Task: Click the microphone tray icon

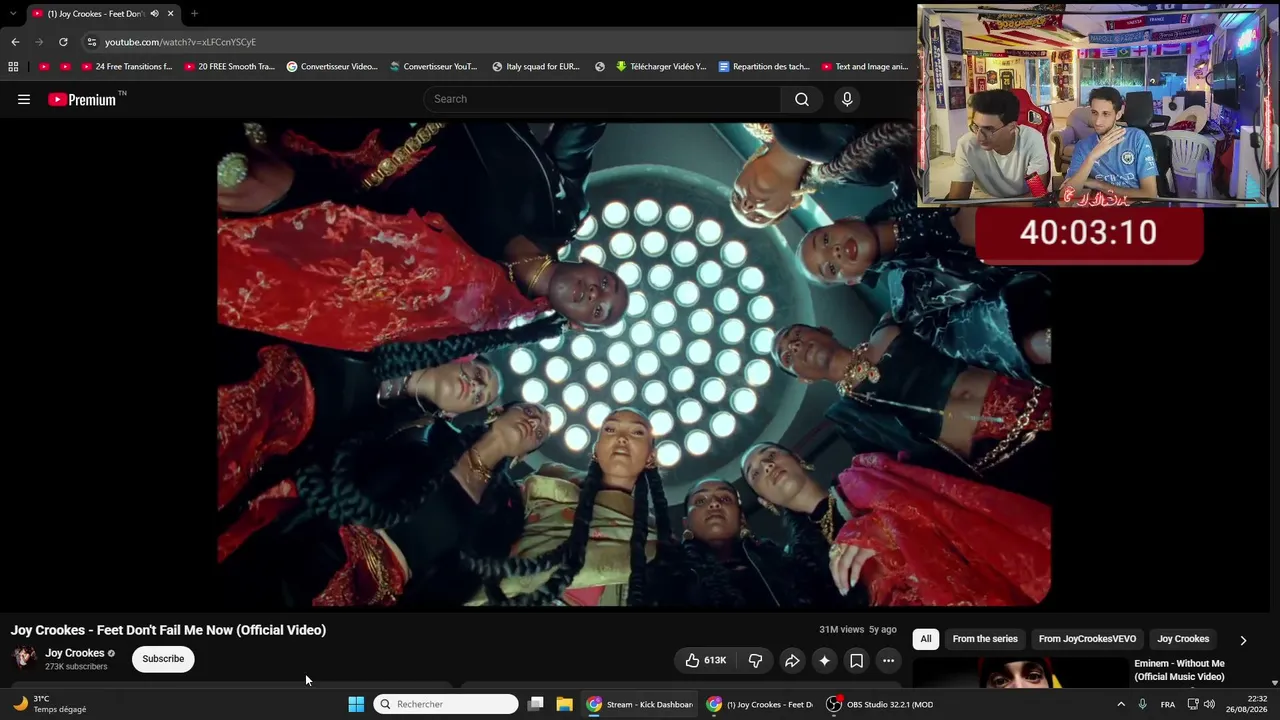Action: pos(1142,704)
